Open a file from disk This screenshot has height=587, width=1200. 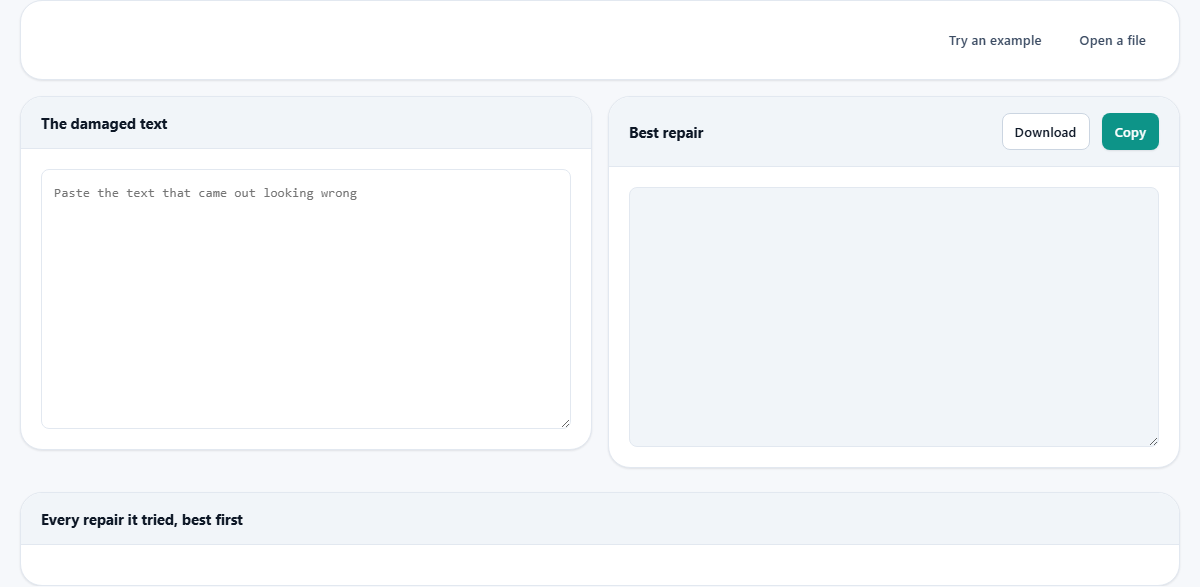click(1112, 41)
